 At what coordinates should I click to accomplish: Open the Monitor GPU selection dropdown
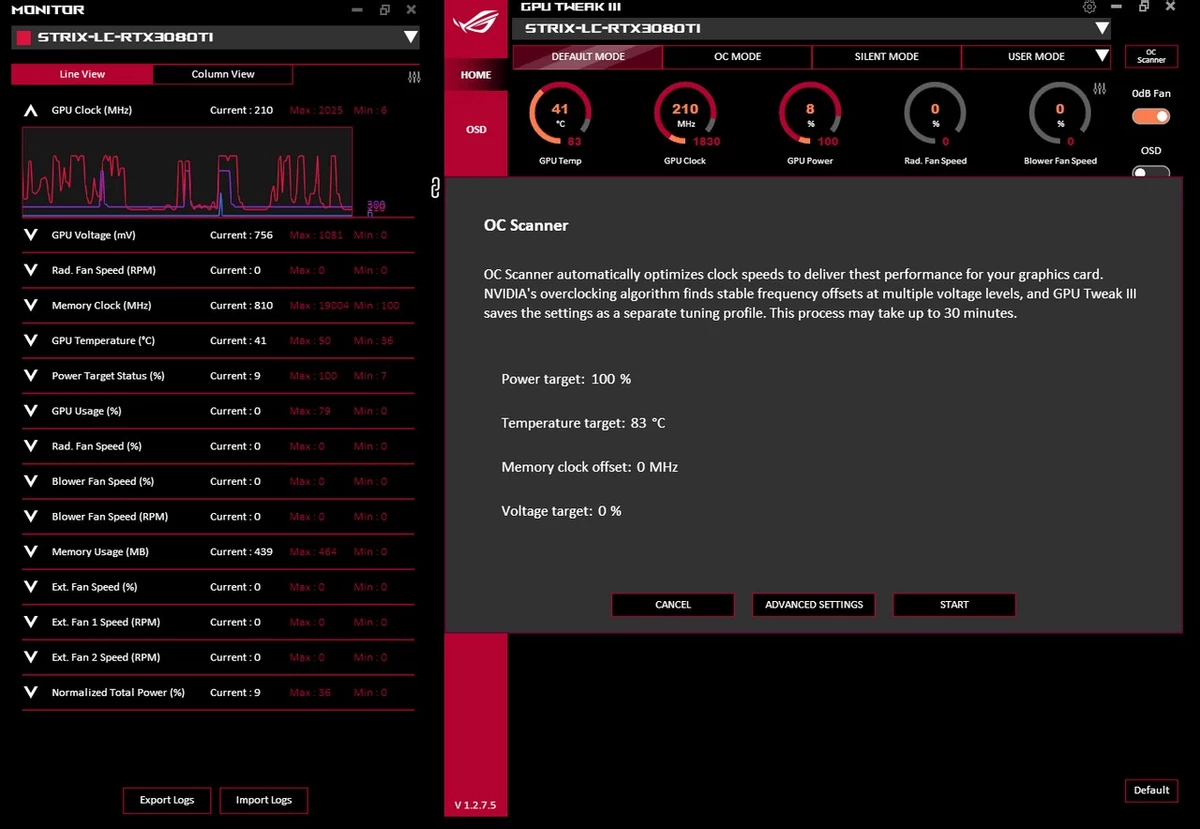click(410, 38)
